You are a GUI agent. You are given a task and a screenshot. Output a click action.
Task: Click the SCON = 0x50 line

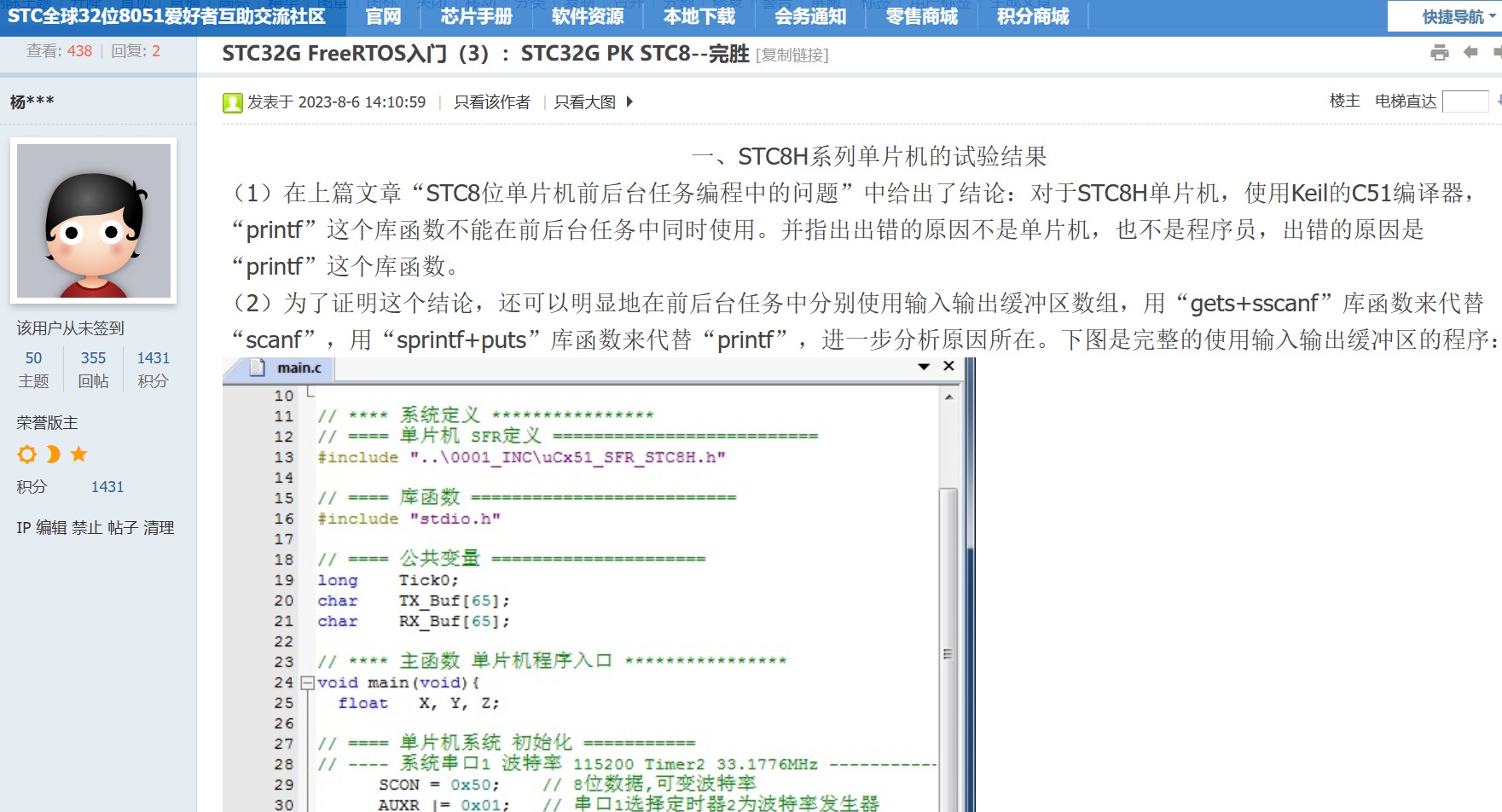[x=439, y=786]
